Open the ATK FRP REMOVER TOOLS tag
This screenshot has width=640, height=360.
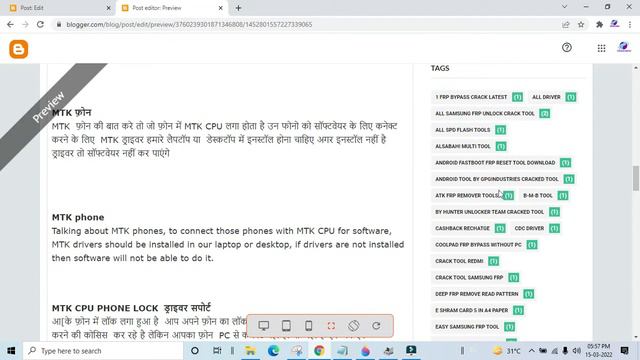(x=474, y=196)
